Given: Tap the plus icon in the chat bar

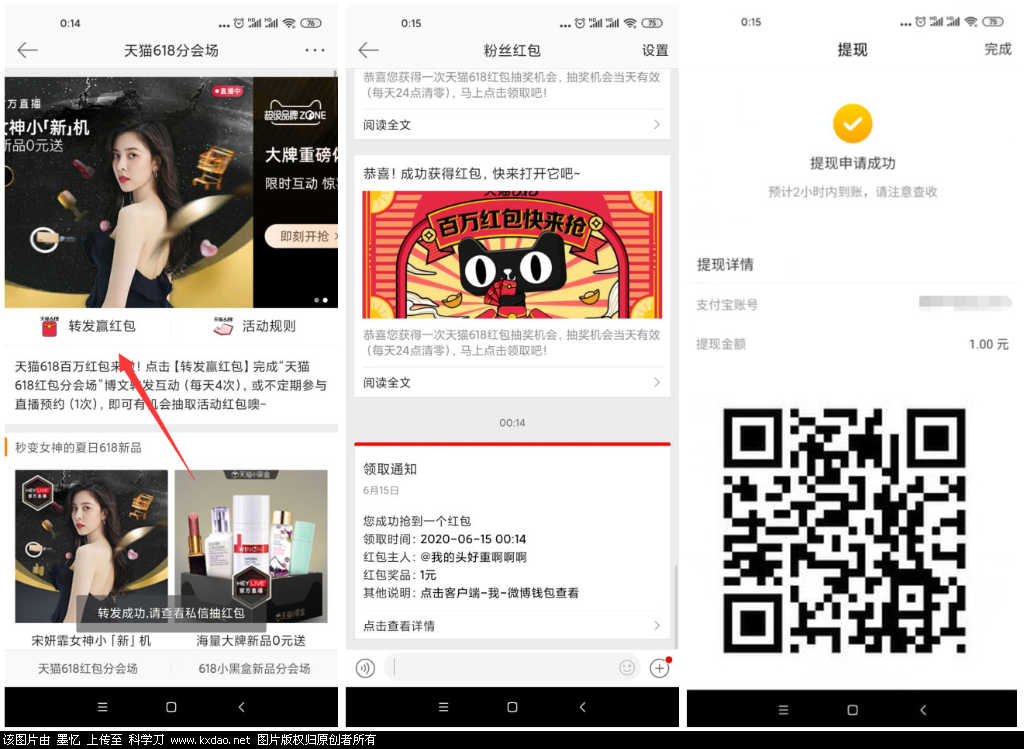Looking at the screenshot, I should 660,668.
